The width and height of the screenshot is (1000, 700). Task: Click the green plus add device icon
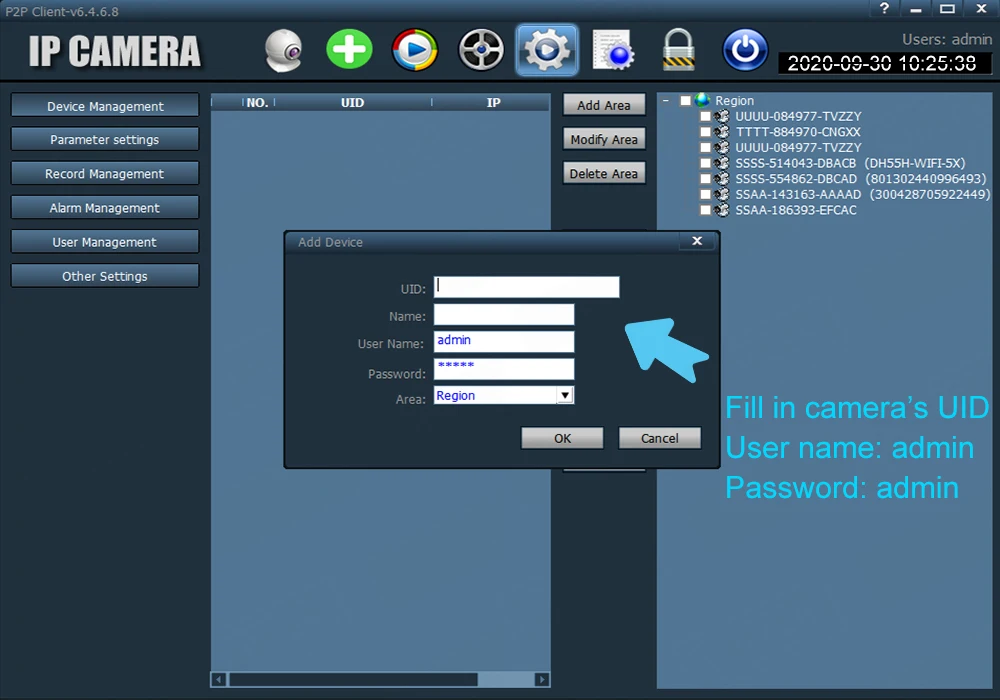click(x=349, y=49)
